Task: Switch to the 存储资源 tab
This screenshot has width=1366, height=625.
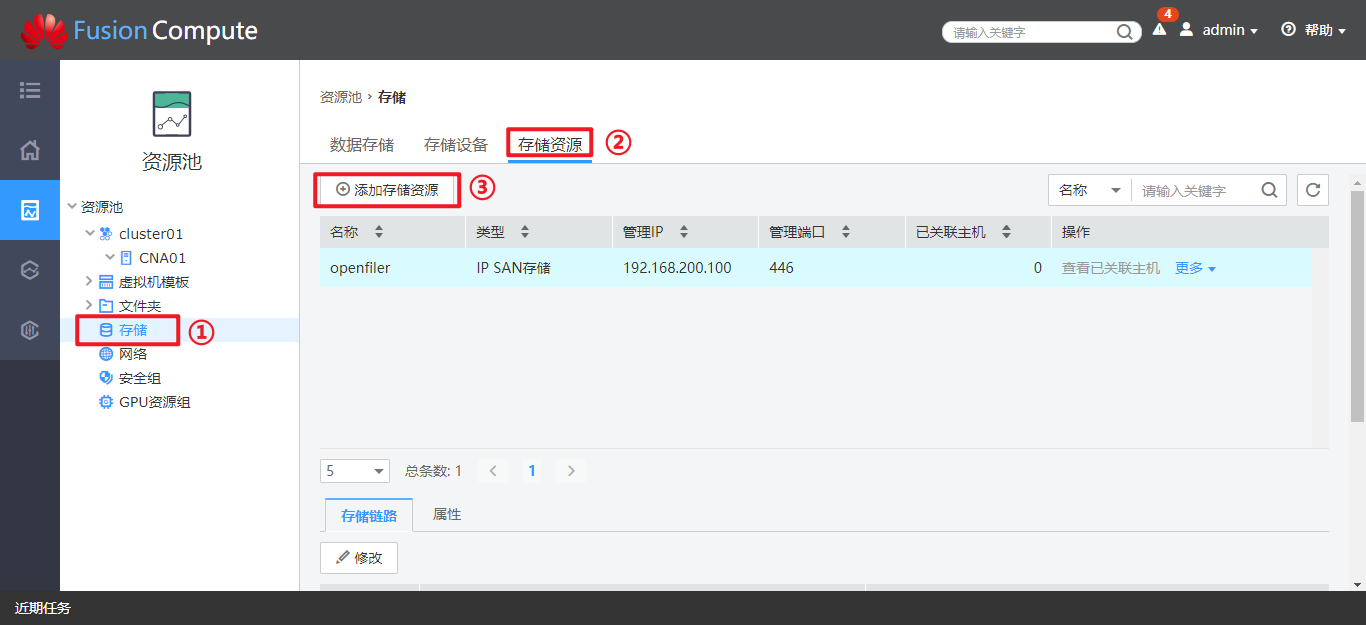Action: [550, 145]
